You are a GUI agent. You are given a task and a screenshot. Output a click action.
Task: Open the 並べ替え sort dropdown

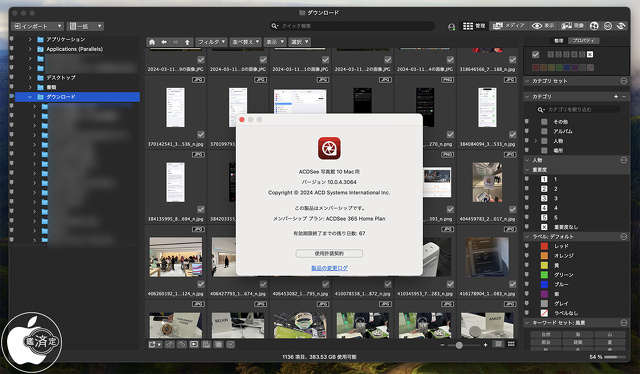pos(246,42)
